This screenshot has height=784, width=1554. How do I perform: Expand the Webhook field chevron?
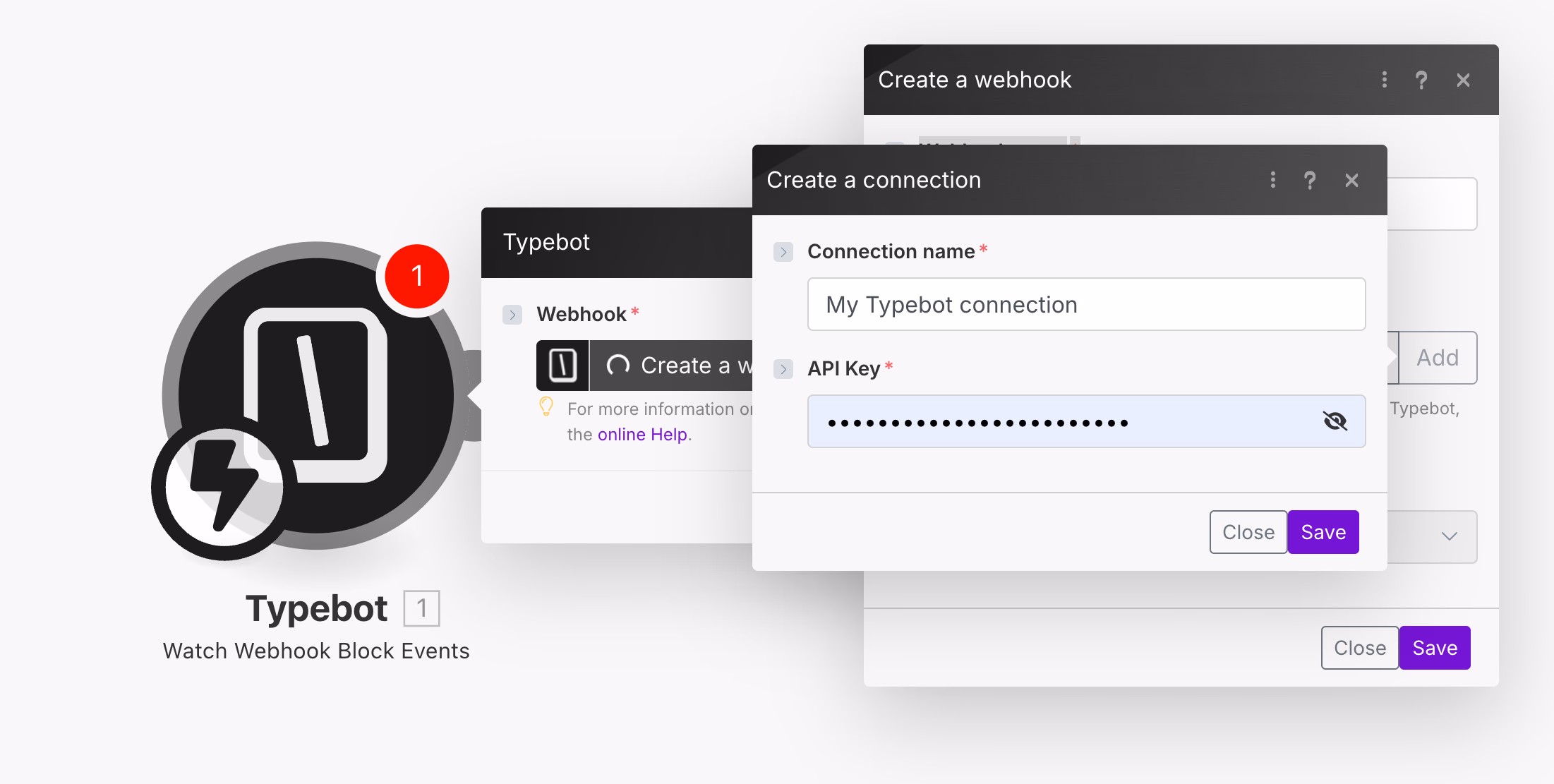click(x=512, y=315)
